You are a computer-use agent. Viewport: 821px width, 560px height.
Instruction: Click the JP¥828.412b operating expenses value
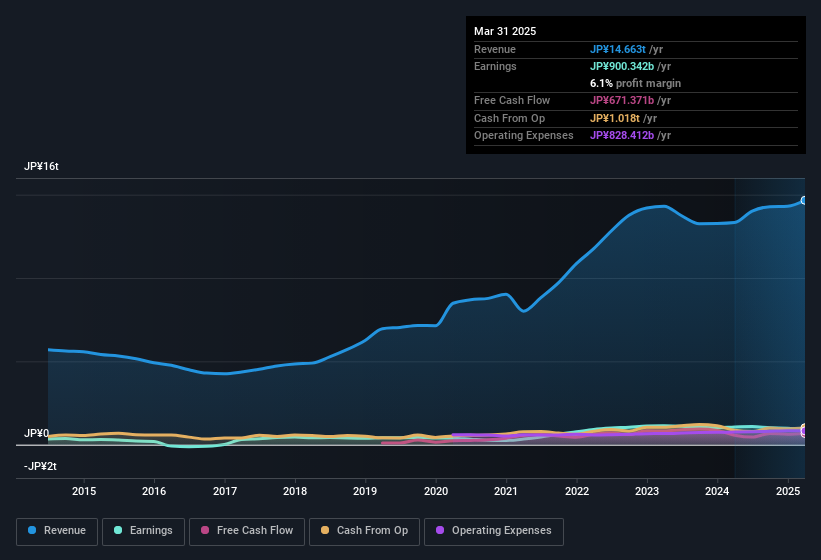click(622, 136)
